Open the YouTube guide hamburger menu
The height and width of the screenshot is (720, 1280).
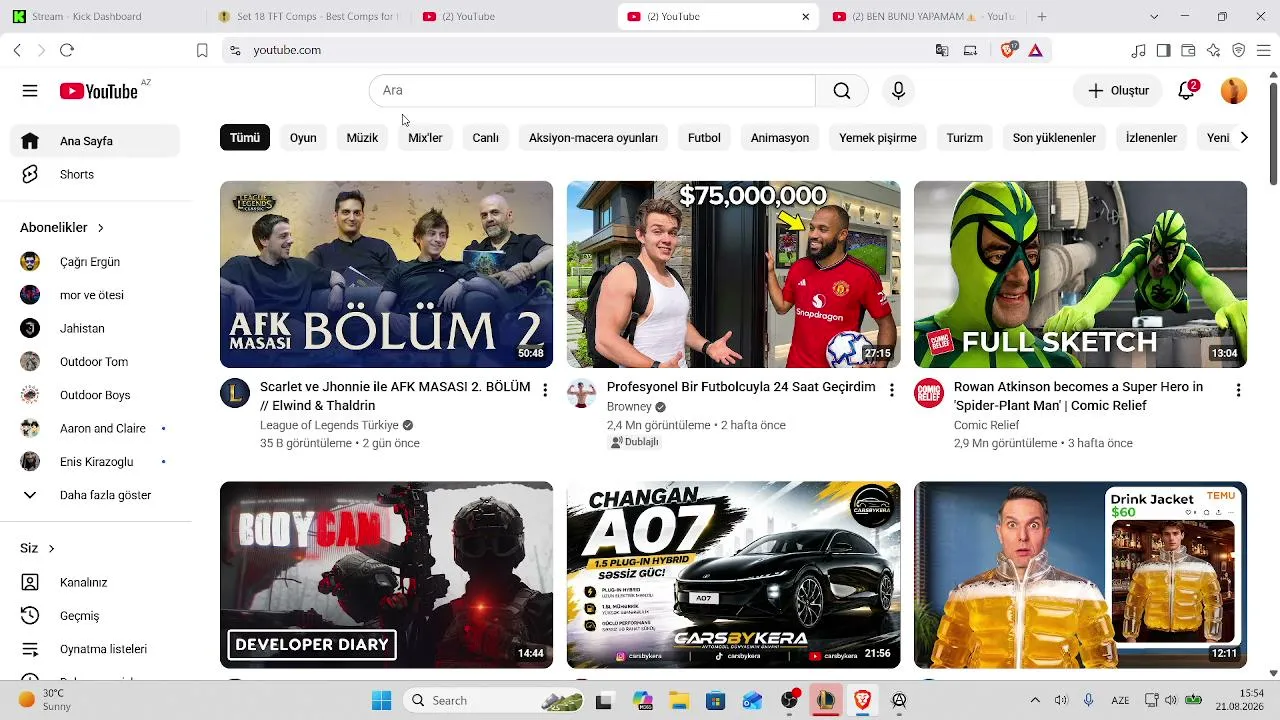click(x=30, y=91)
